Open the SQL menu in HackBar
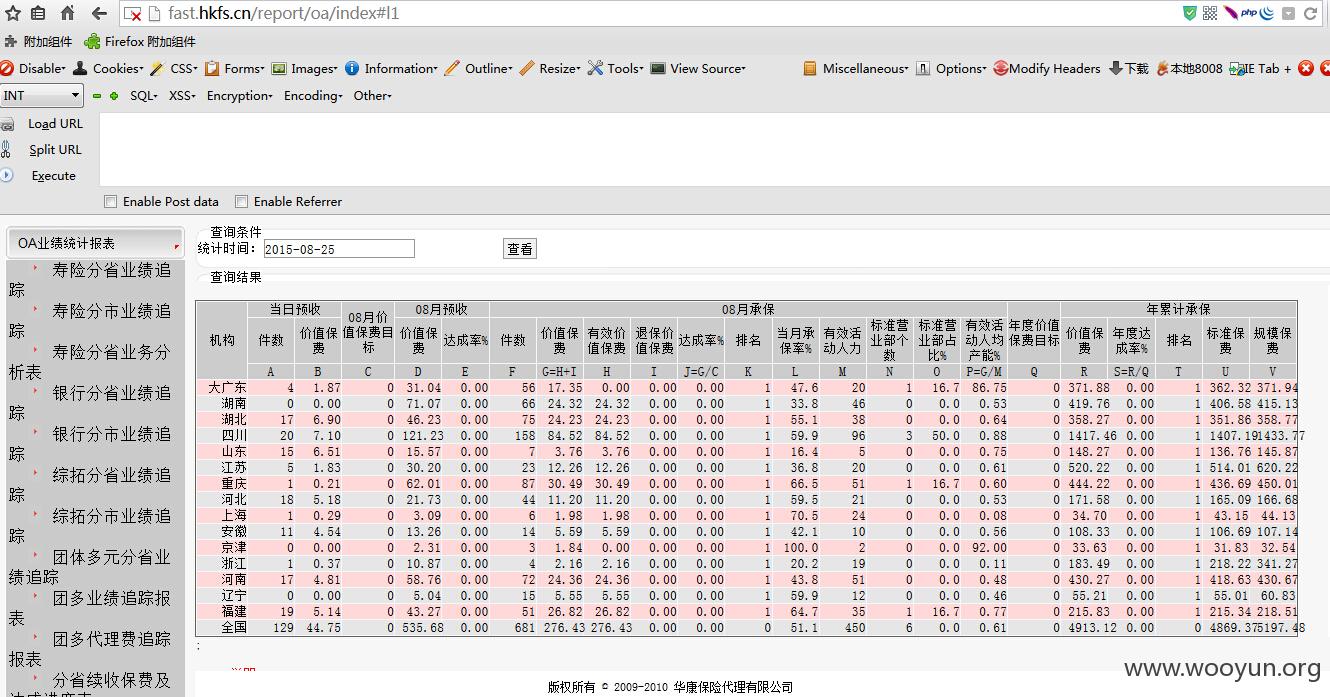1330x697 pixels. (144, 96)
